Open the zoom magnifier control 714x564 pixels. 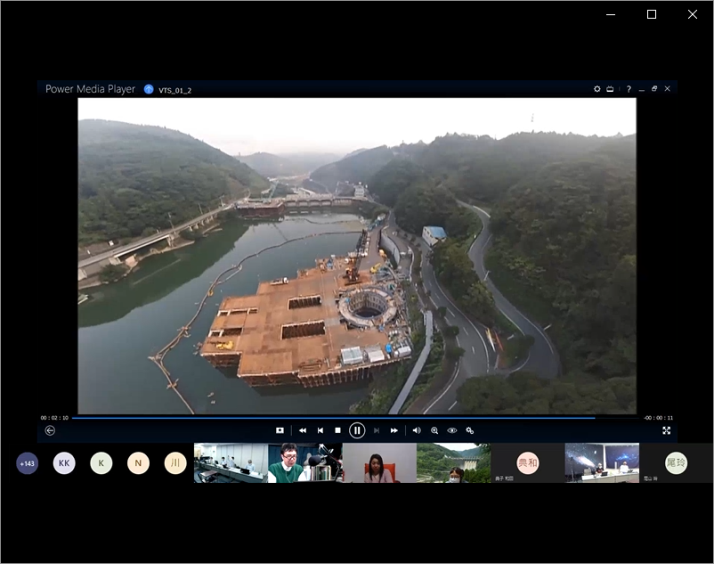[434, 430]
